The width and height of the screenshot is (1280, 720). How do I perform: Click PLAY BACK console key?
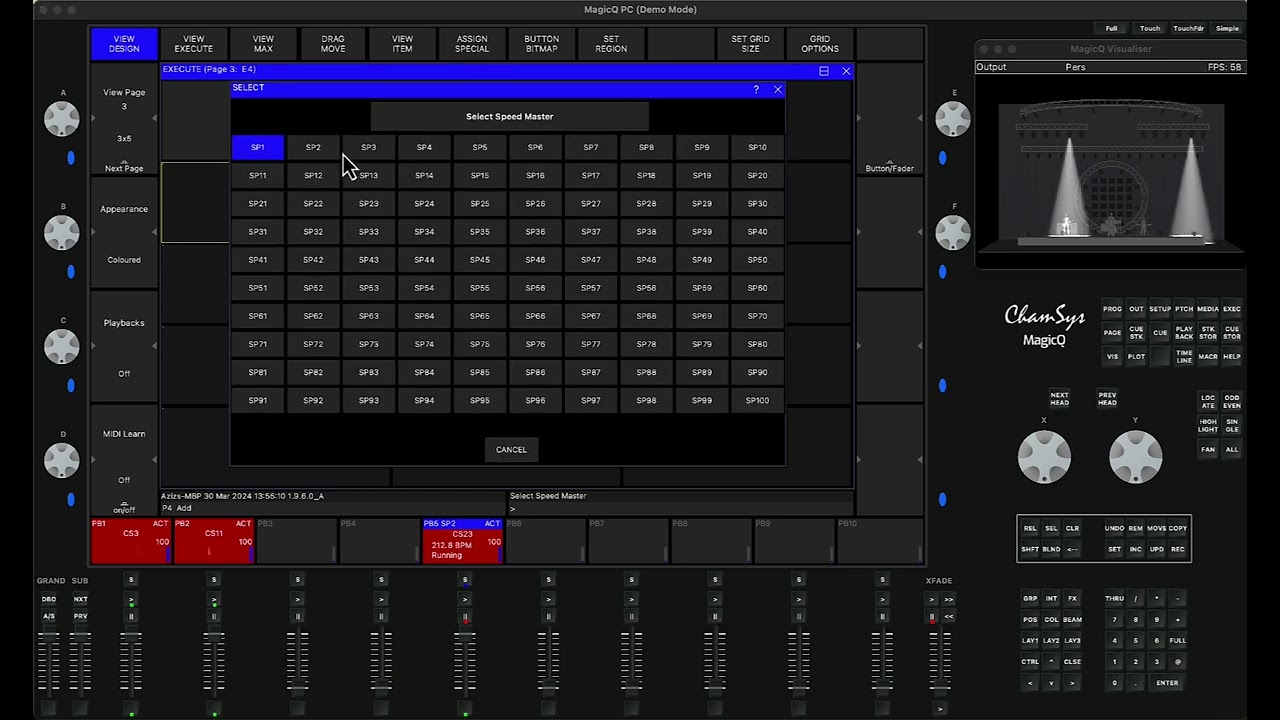(1184, 333)
